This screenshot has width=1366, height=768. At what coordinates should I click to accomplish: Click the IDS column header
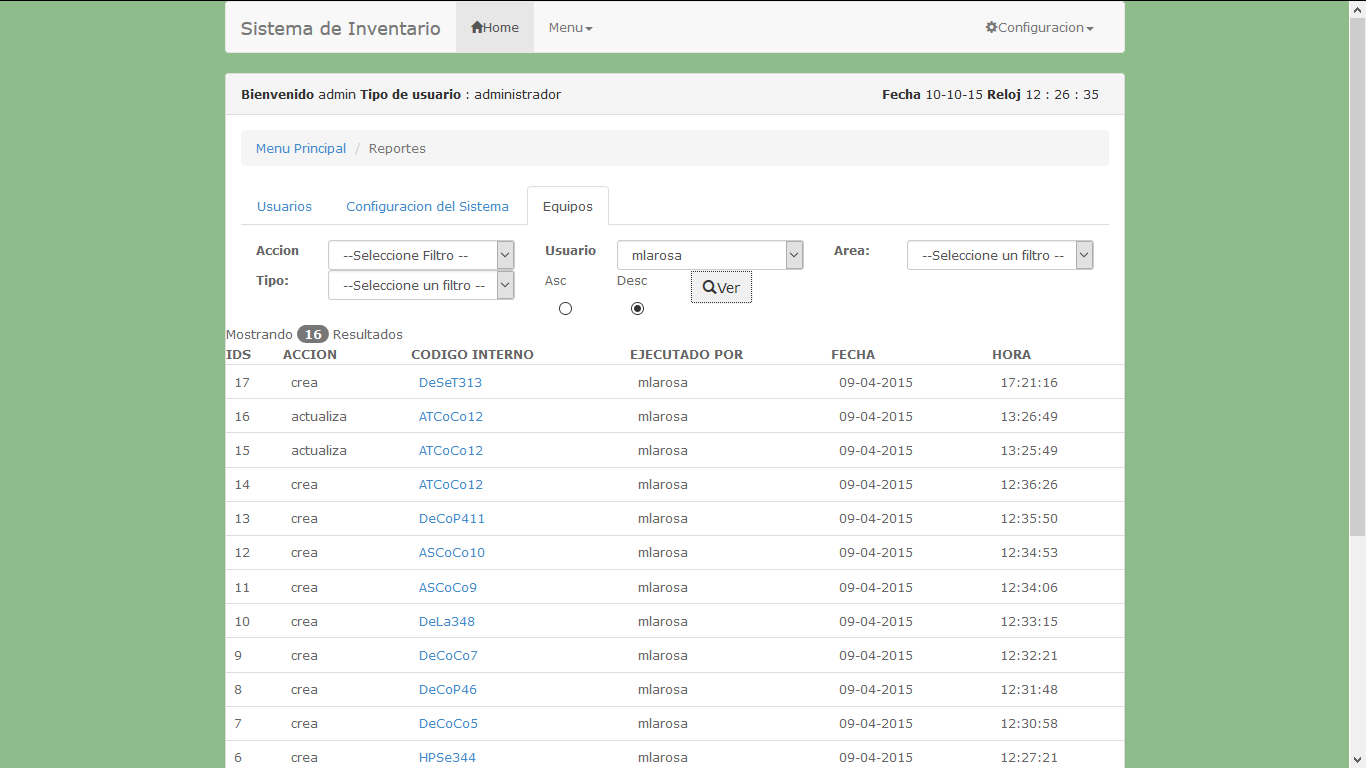(x=238, y=354)
